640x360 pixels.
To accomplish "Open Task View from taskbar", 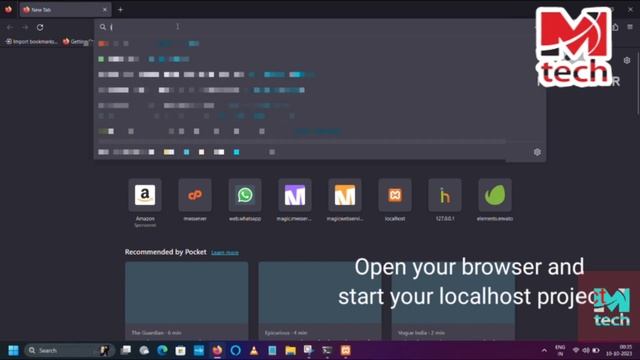I will (x=126, y=350).
